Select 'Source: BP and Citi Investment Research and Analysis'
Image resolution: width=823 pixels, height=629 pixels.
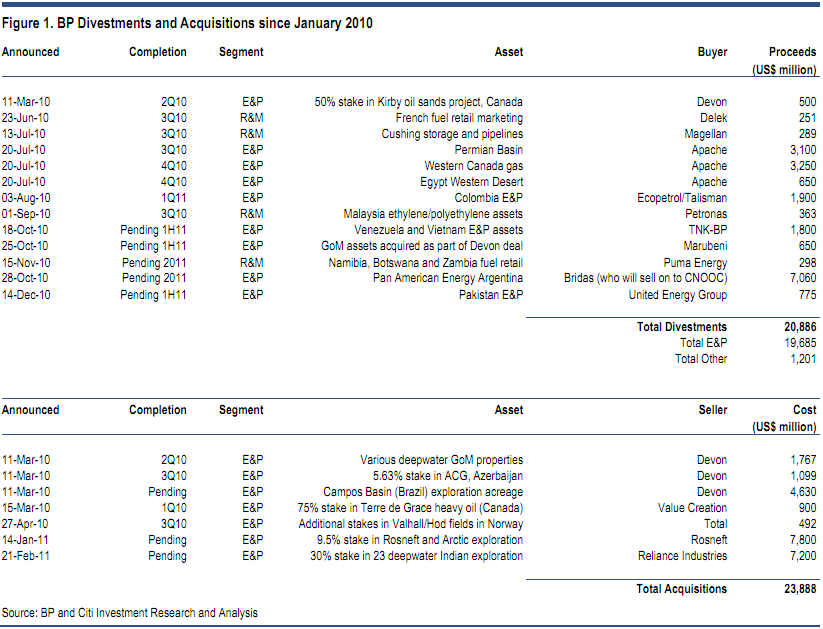pyautogui.click(x=130, y=613)
